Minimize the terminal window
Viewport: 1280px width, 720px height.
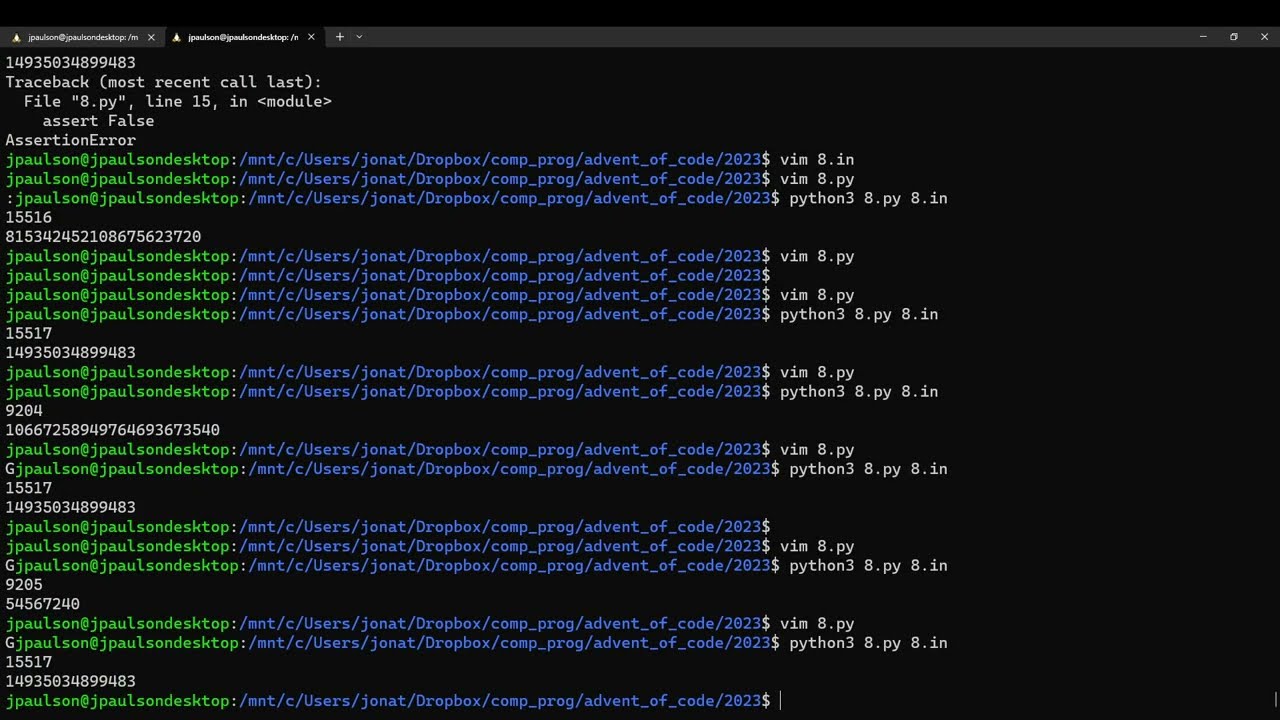pyautogui.click(x=1203, y=37)
